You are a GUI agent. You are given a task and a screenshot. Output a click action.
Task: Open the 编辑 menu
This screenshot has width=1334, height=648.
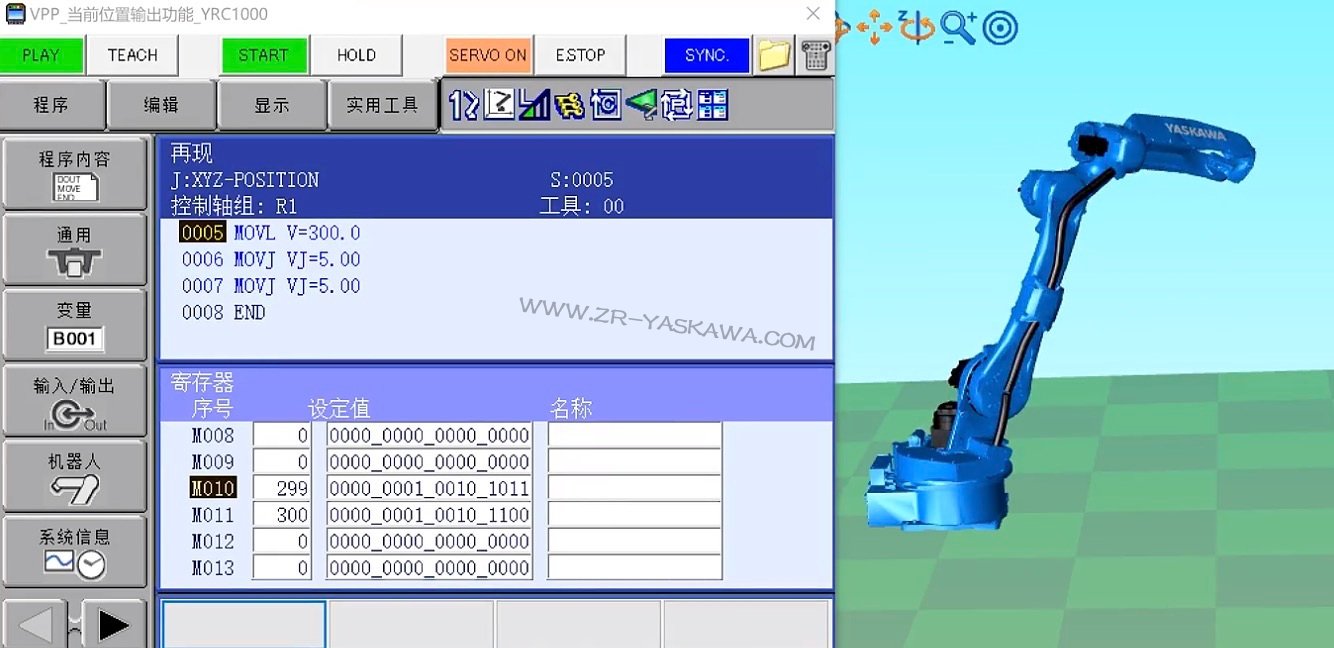[162, 105]
